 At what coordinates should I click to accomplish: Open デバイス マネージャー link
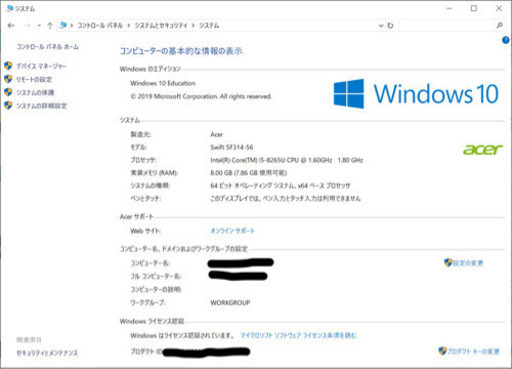click(x=41, y=66)
